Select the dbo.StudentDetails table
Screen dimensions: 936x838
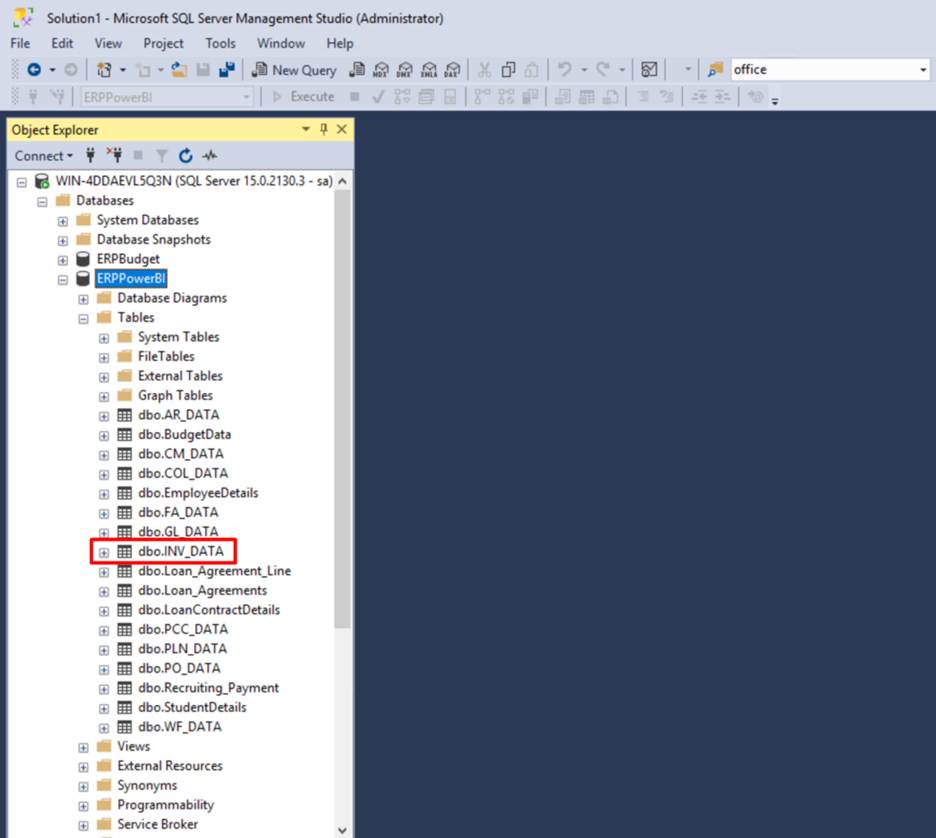pyautogui.click(x=192, y=707)
